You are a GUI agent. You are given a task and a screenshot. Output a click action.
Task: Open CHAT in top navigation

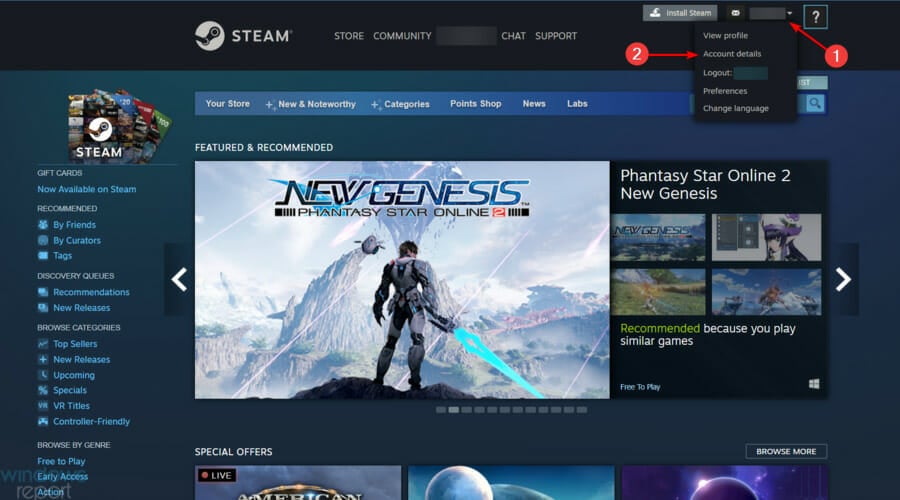(x=513, y=36)
